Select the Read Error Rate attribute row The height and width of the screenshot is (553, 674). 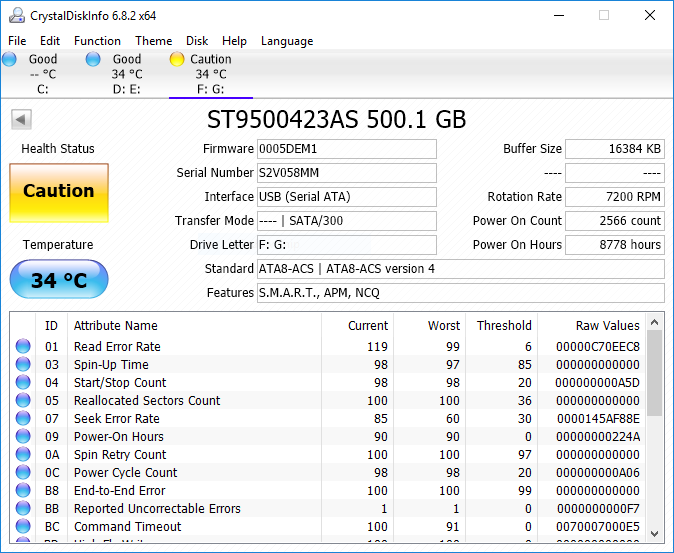pos(328,346)
